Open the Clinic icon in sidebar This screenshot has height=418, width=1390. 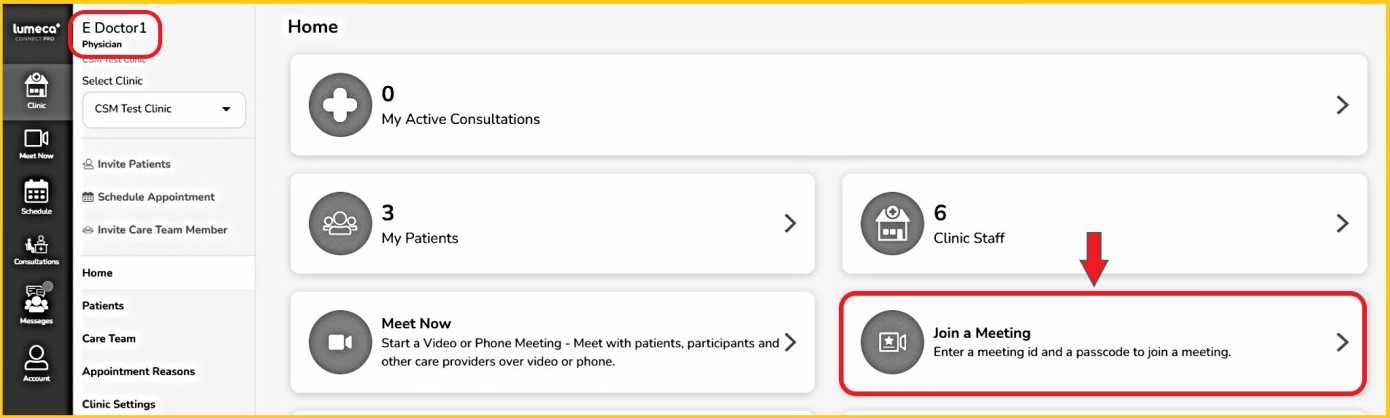(x=36, y=88)
